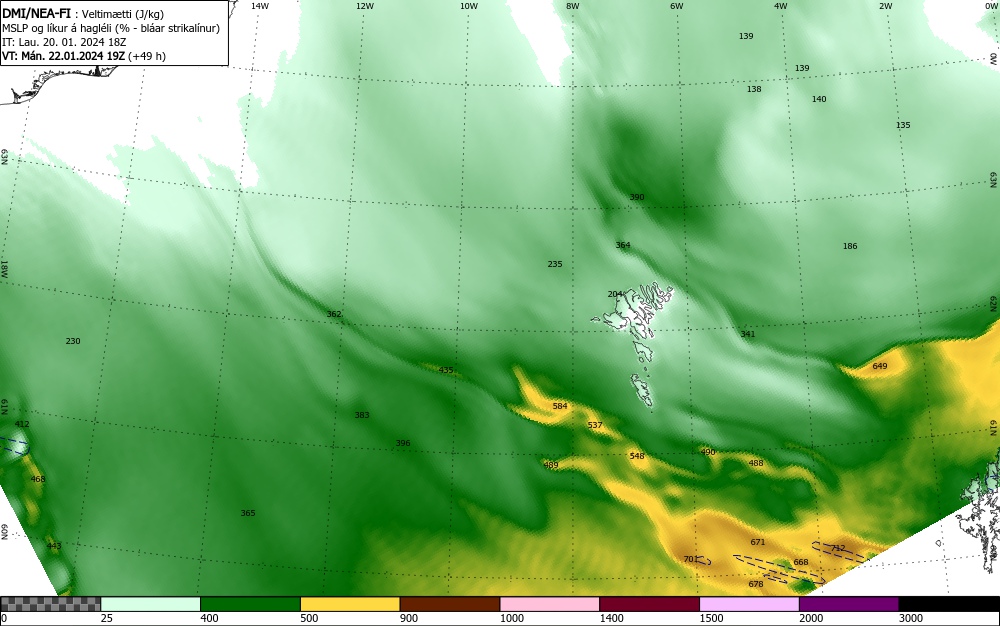Click the map value '712'

coord(838,548)
